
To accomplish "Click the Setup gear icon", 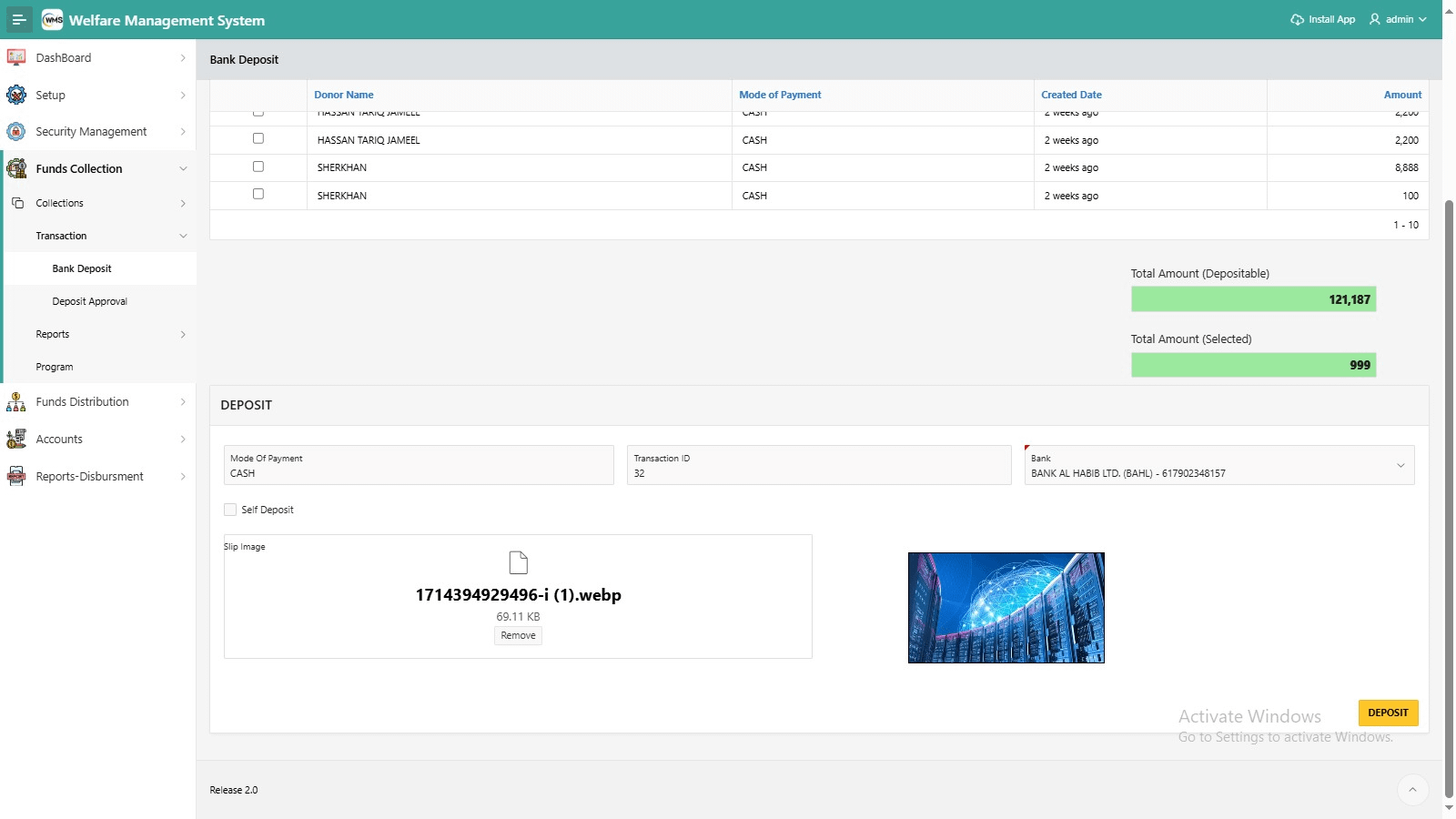I will 16,95.
